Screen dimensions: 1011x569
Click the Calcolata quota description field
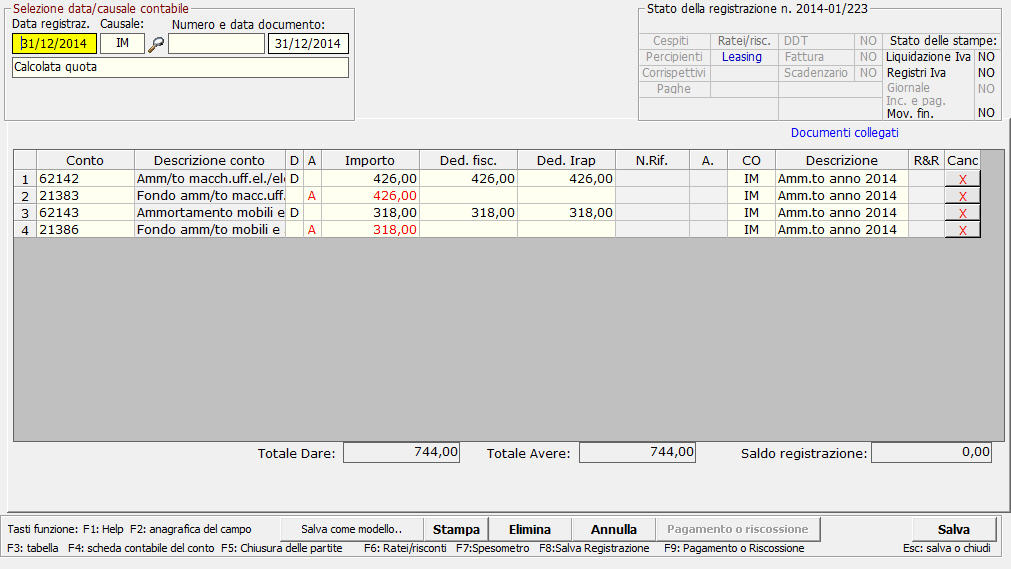tap(180, 67)
